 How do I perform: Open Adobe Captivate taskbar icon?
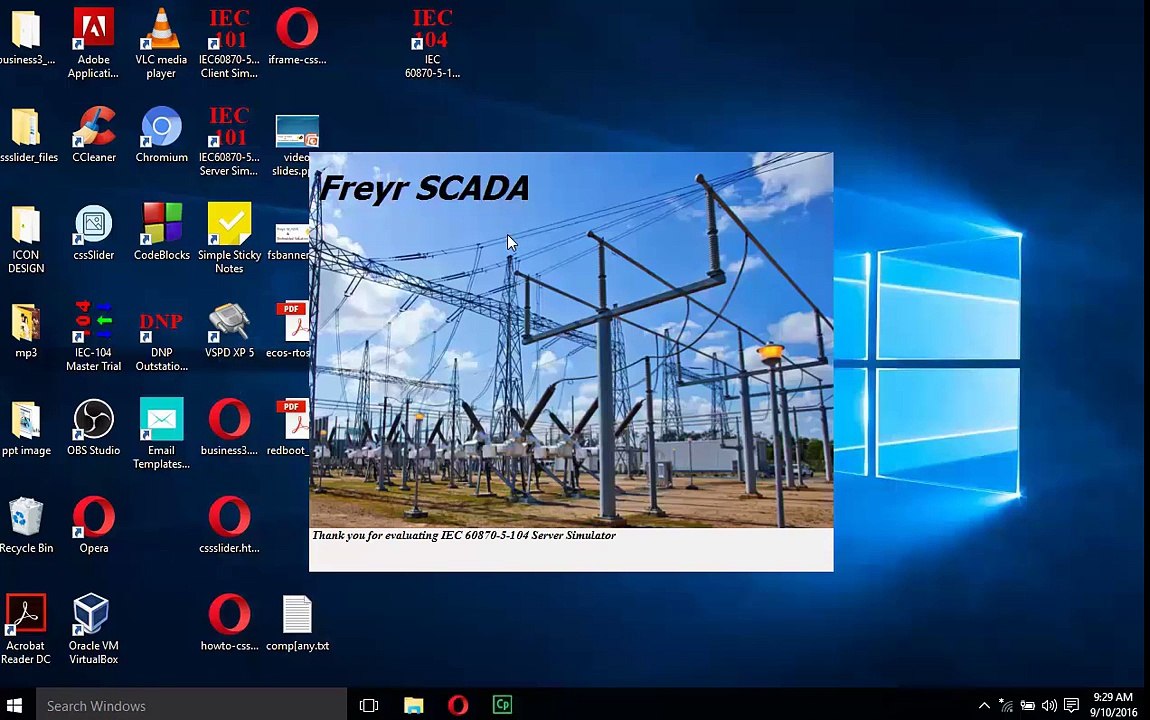tap(502, 705)
